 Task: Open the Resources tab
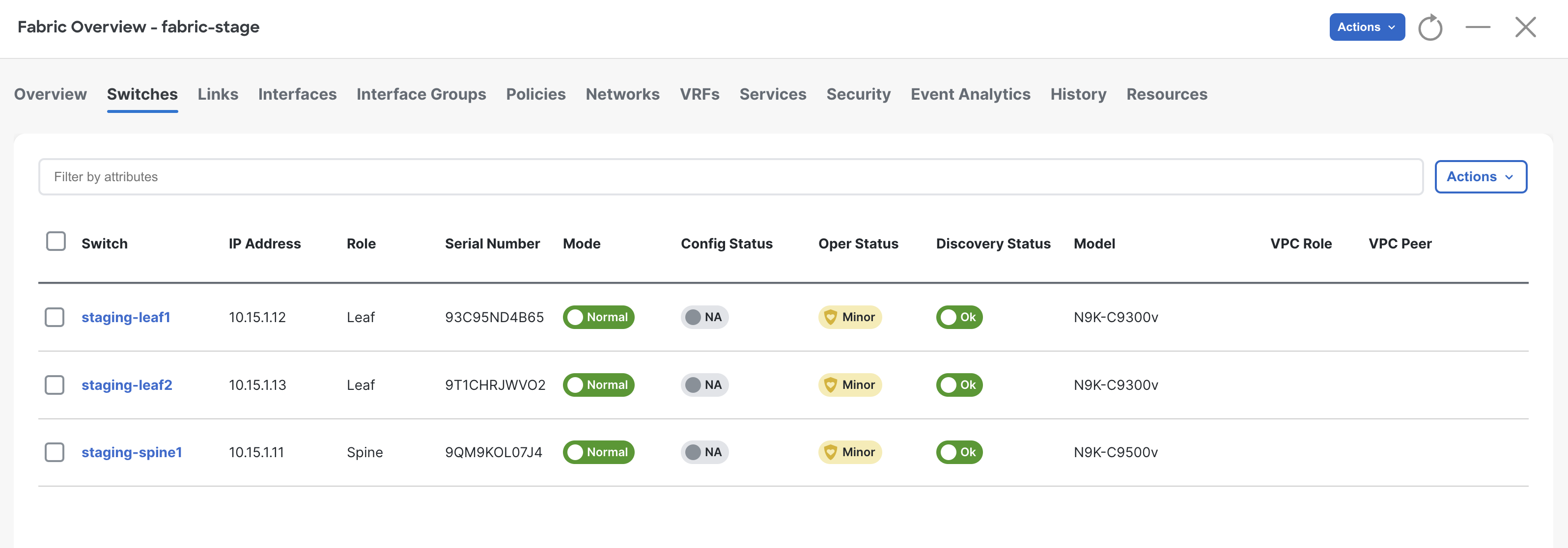1166,94
